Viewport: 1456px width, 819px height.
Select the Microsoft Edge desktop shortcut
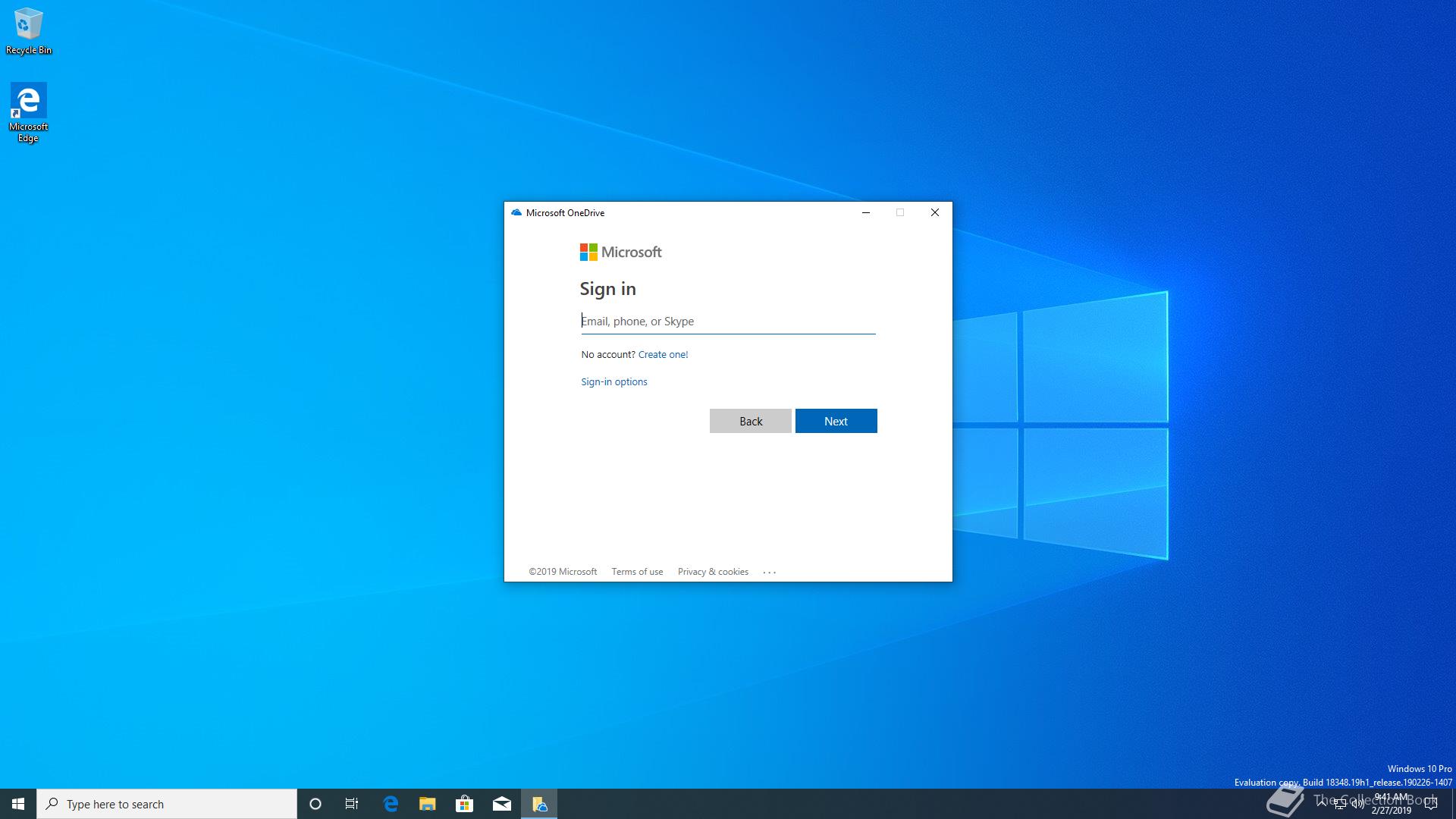[28, 112]
